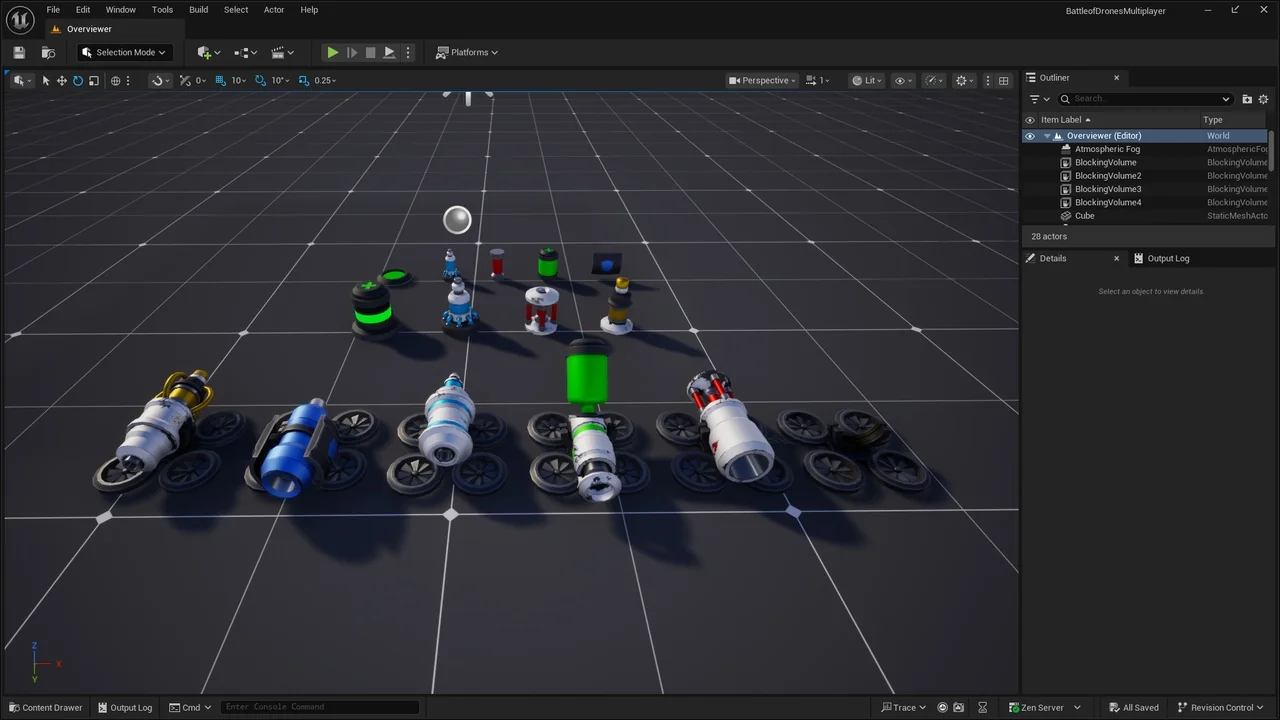Toggle visibility of Overviewer (Editor) world

pos(1029,136)
